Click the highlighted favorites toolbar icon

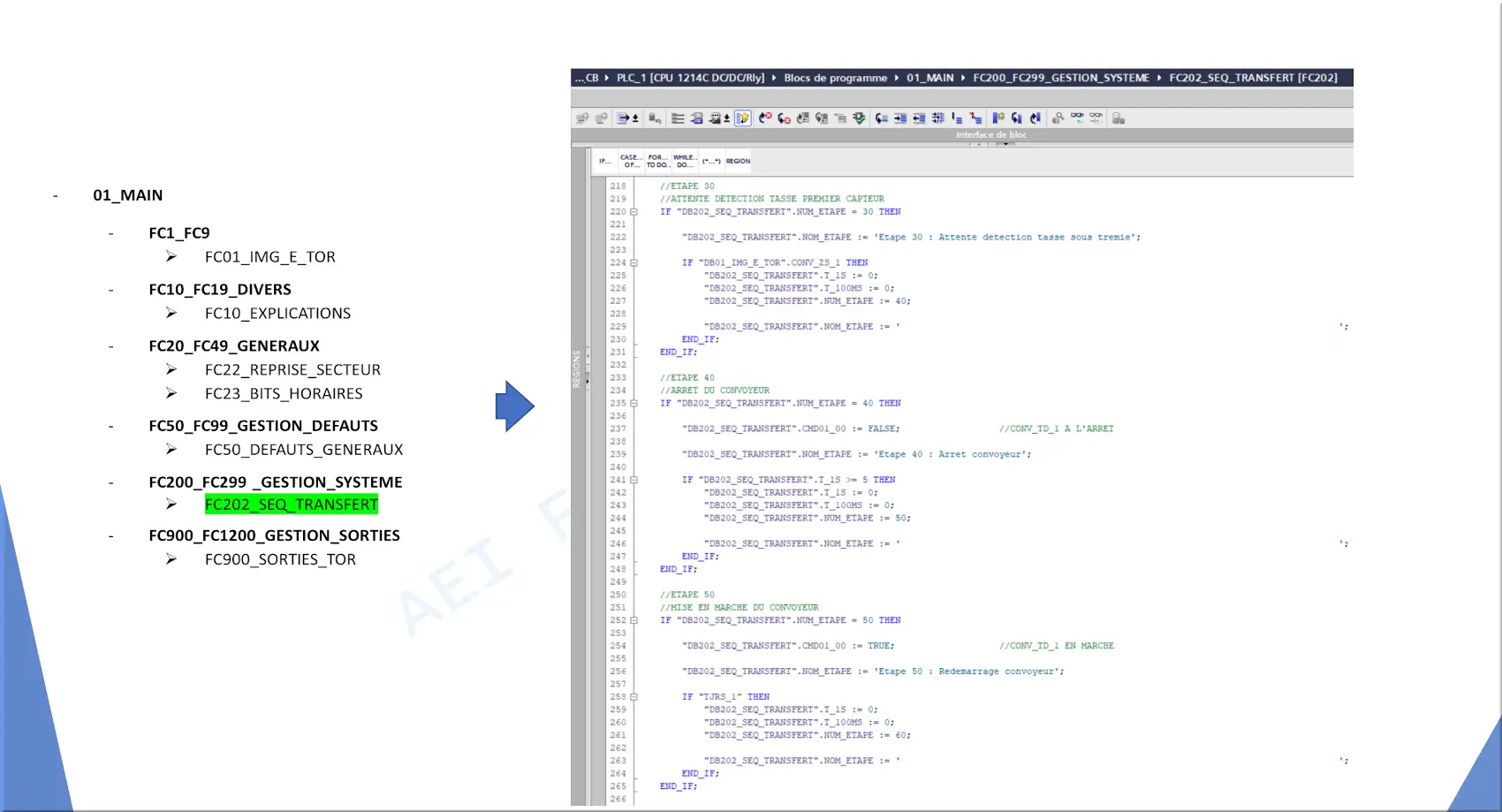pyautogui.click(x=742, y=118)
